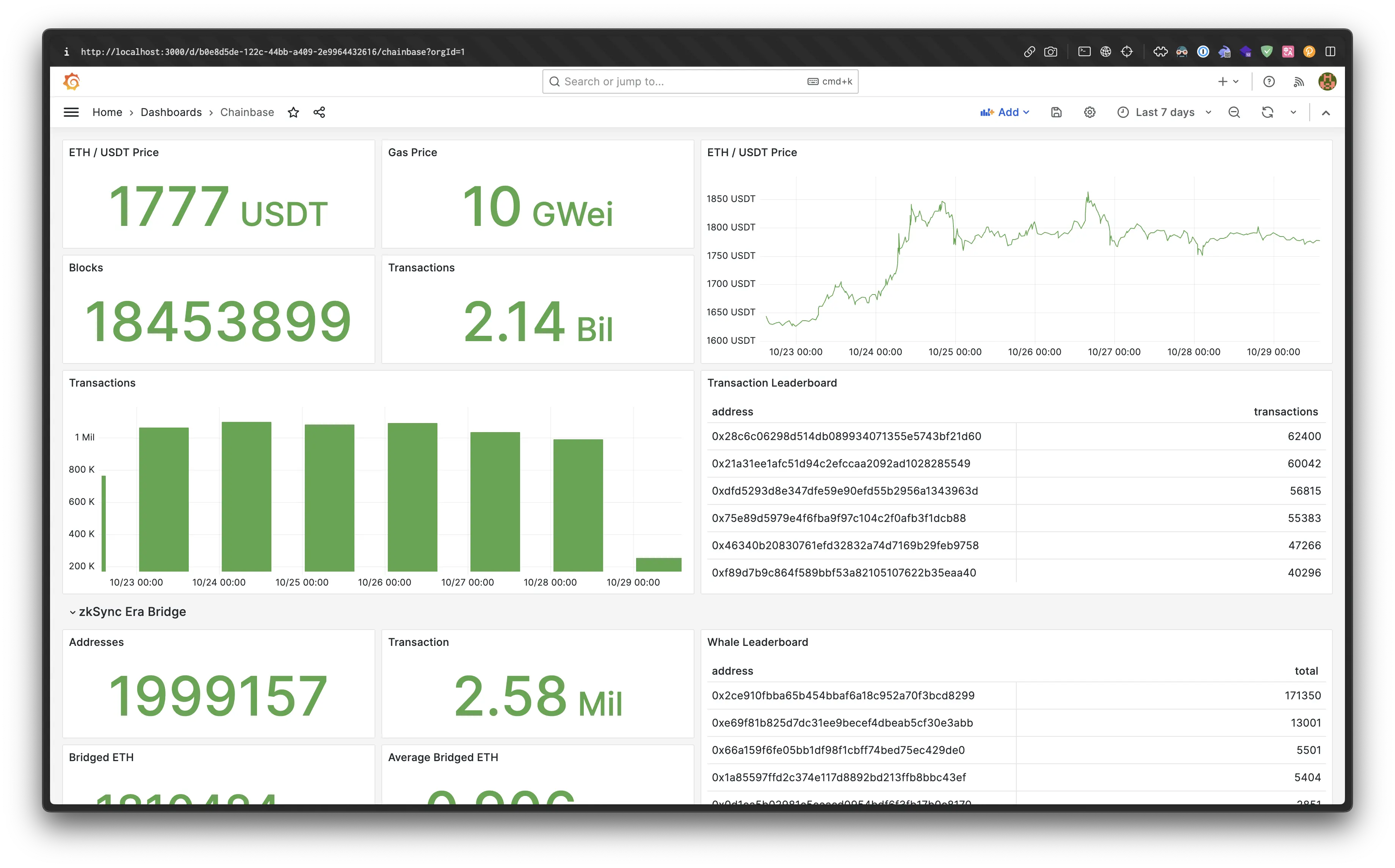Image resolution: width=1395 pixels, height=868 pixels.
Task: Save dashboard using the disk icon
Action: [x=1056, y=113]
